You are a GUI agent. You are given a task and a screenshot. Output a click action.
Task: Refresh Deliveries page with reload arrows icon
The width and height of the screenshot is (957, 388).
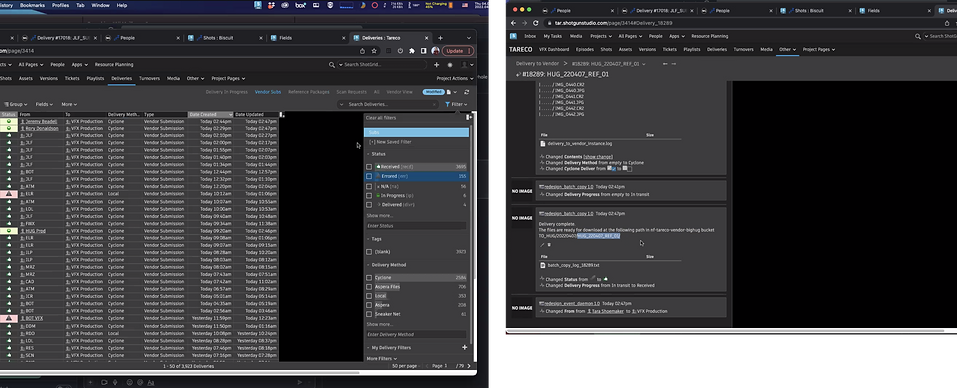pos(466,92)
